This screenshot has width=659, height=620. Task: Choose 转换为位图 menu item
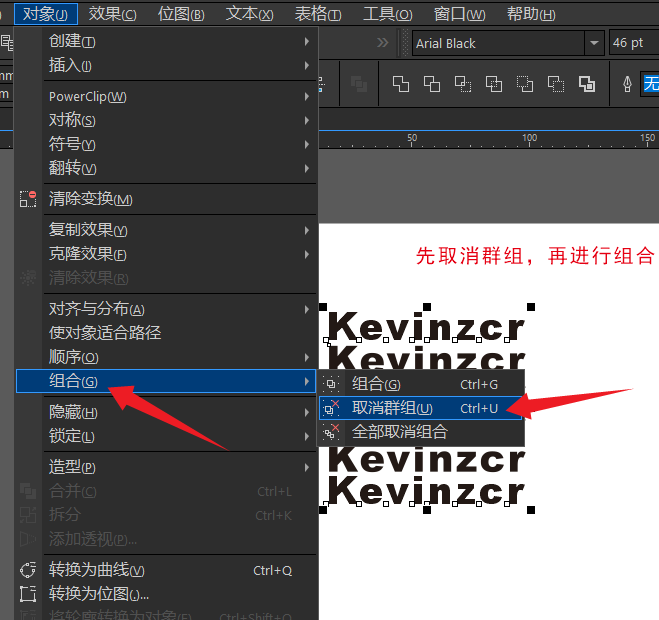(166, 594)
